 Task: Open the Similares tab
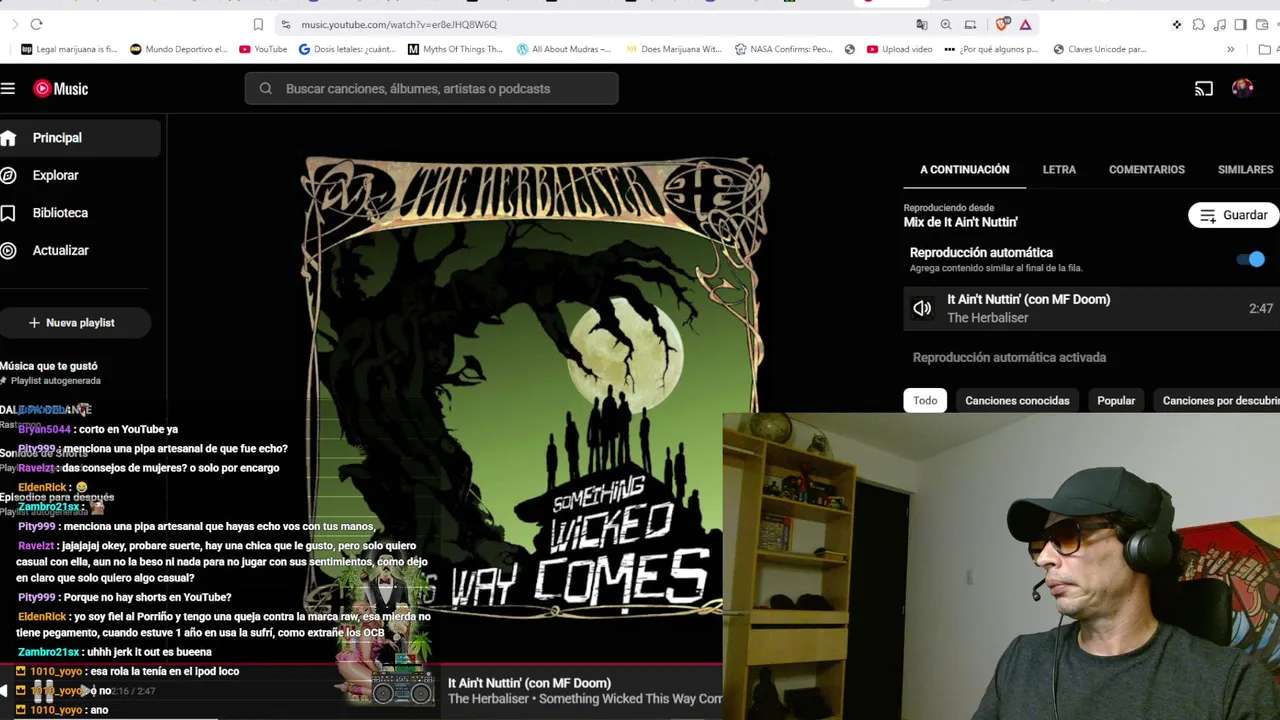coord(1245,170)
